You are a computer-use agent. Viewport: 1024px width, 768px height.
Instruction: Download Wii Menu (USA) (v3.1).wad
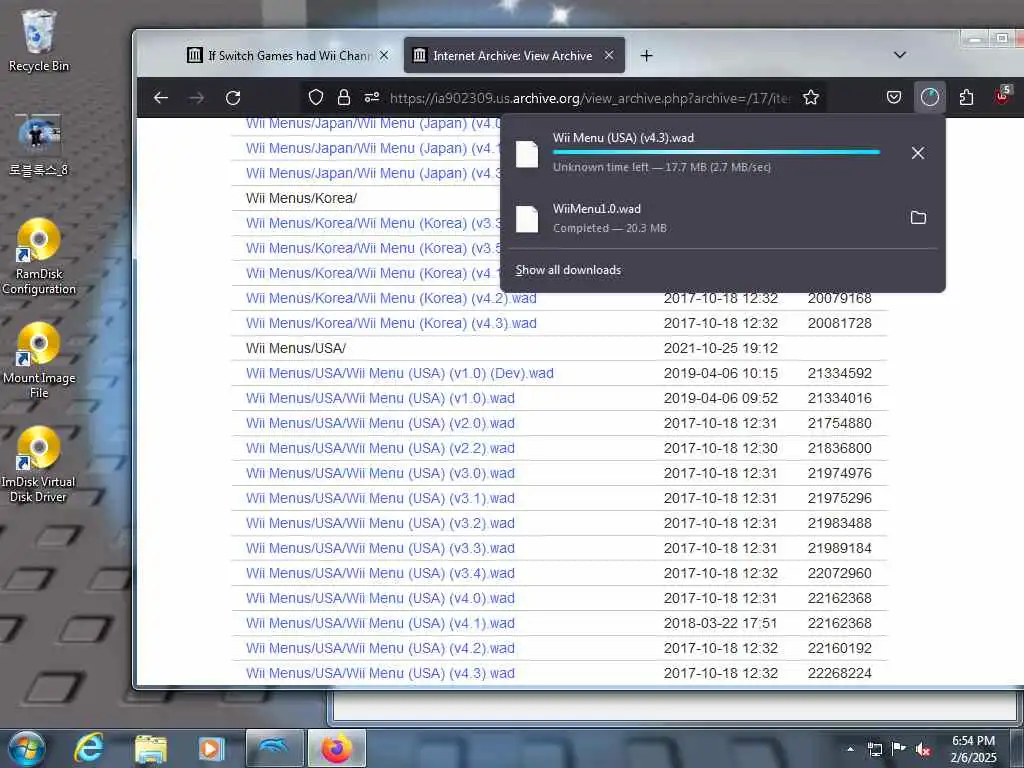(380, 498)
